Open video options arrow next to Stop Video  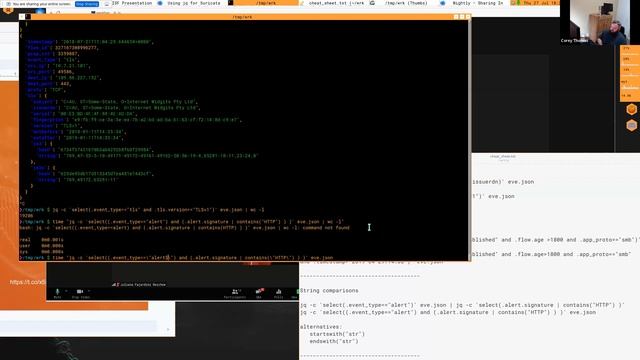click(x=89, y=291)
